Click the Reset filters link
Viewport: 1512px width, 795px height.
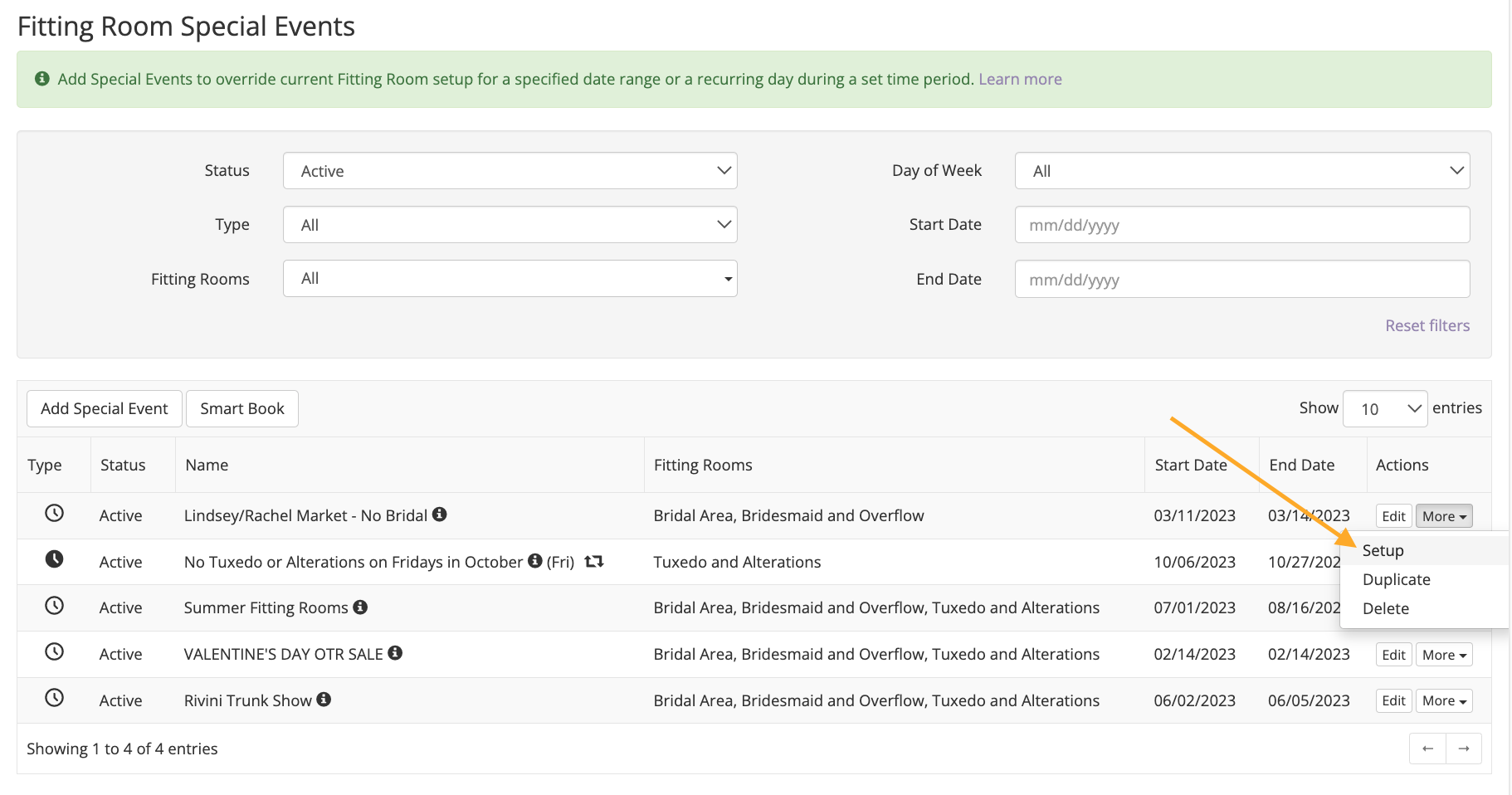[1427, 325]
